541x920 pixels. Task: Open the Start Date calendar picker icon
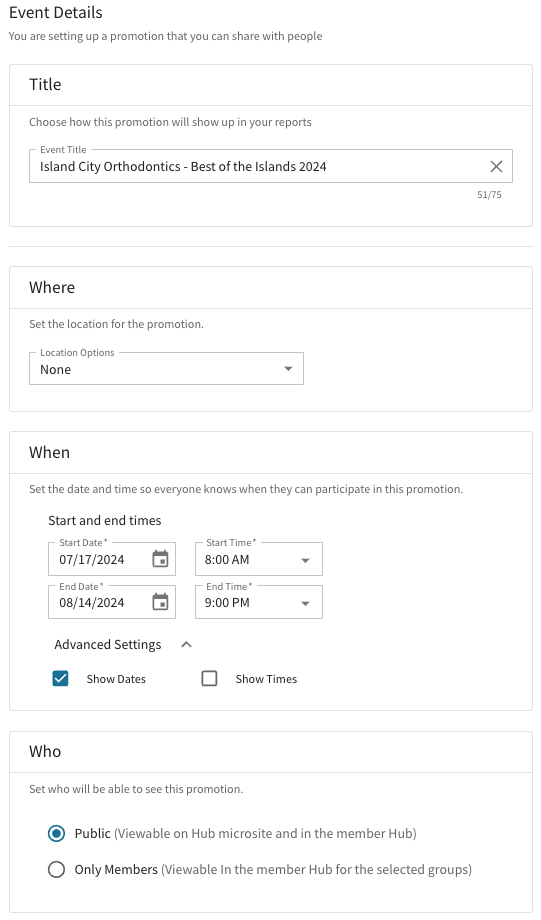160,559
